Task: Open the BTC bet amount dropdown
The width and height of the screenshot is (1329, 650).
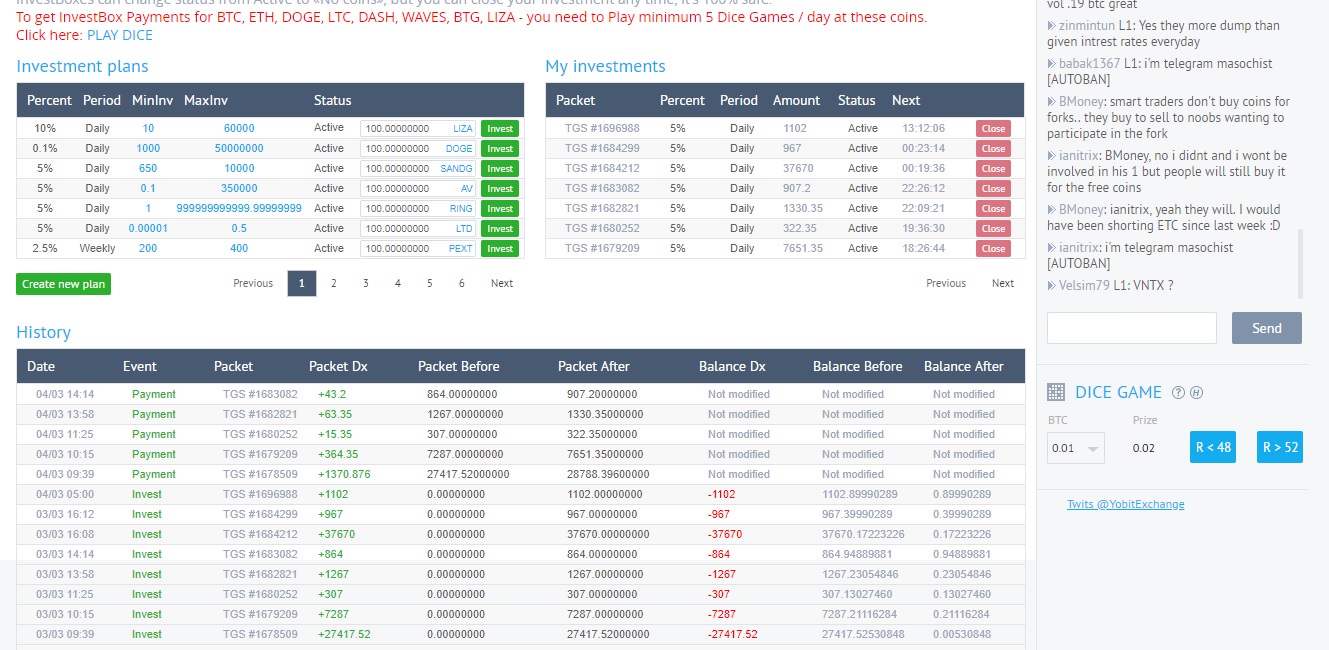Action: point(1075,448)
